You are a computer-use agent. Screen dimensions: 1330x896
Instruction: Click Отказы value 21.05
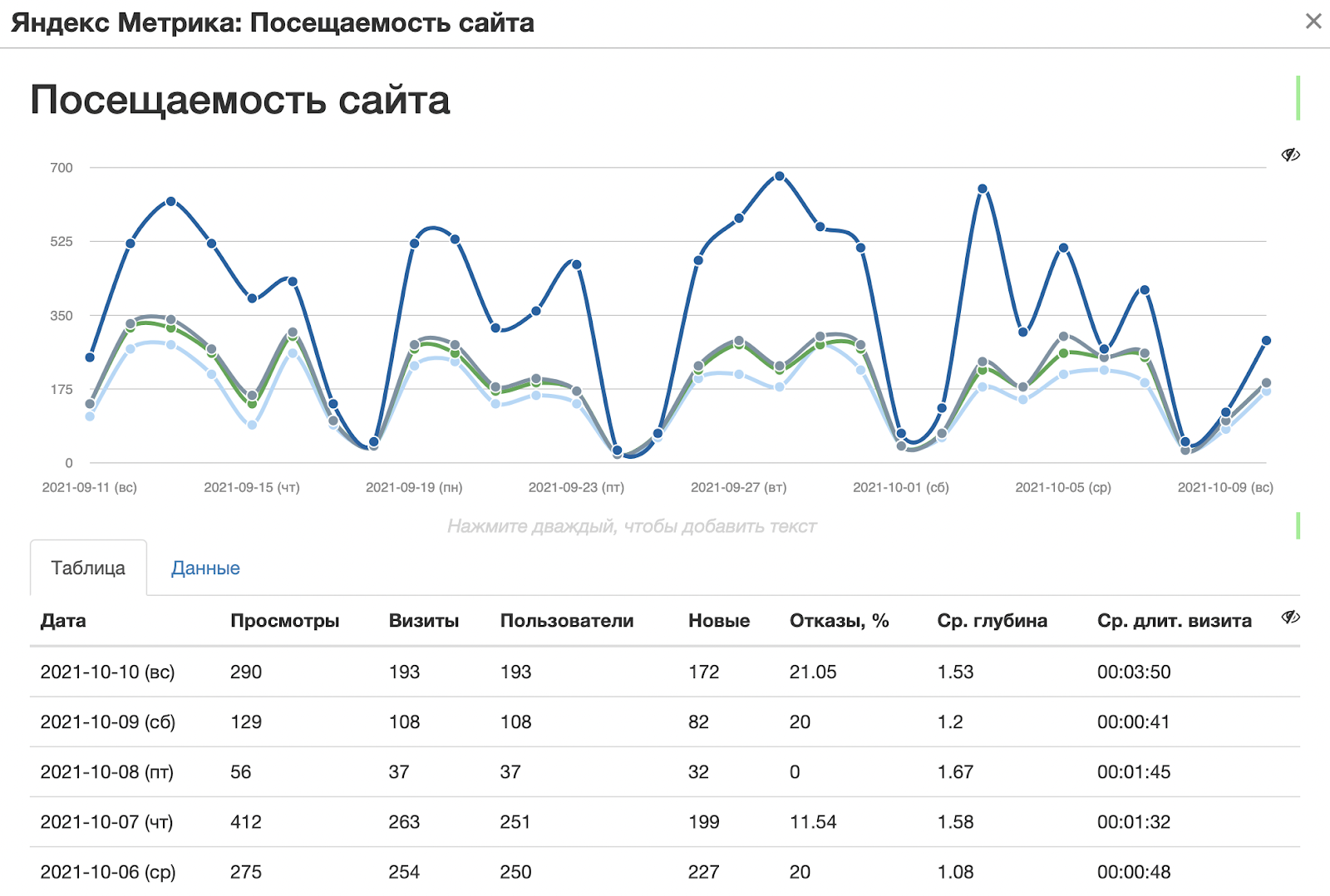813,672
